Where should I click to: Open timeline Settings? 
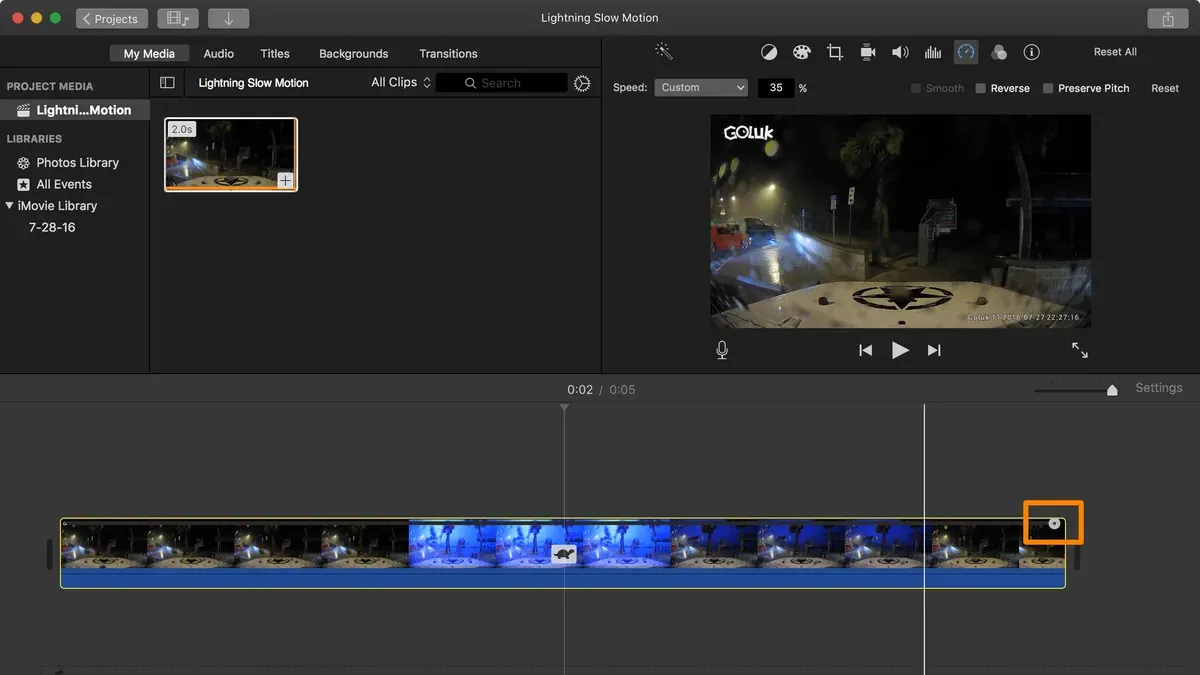(1158, 388)
